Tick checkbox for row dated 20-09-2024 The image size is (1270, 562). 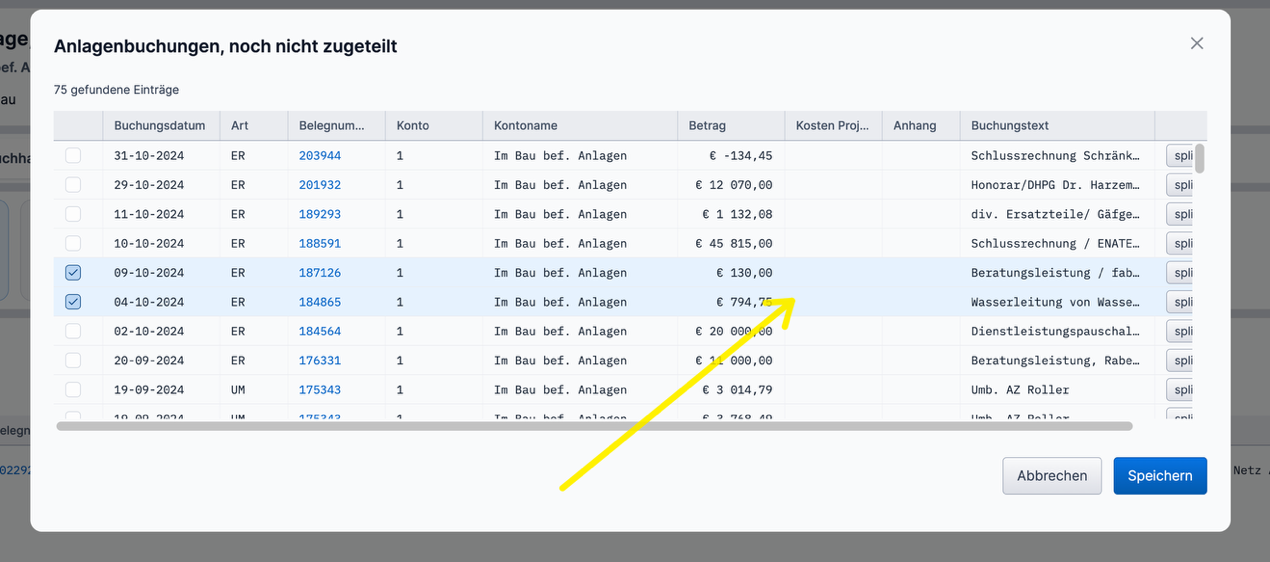pyautogui.click(x=73, y=360)
